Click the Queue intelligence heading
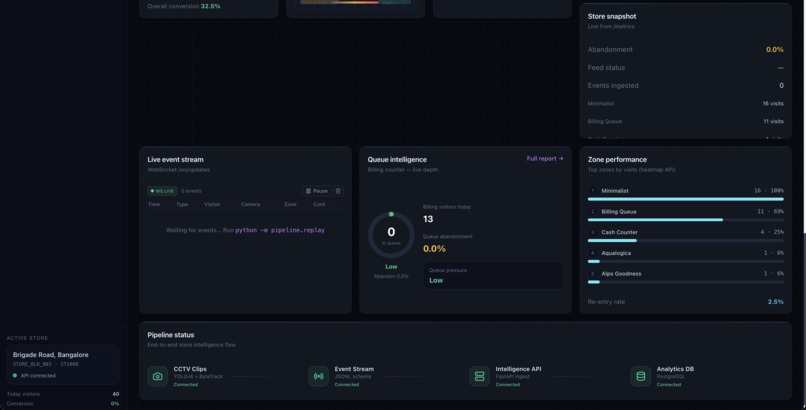The width and height of the screenshot is (806, 410). tap(397, 159)
